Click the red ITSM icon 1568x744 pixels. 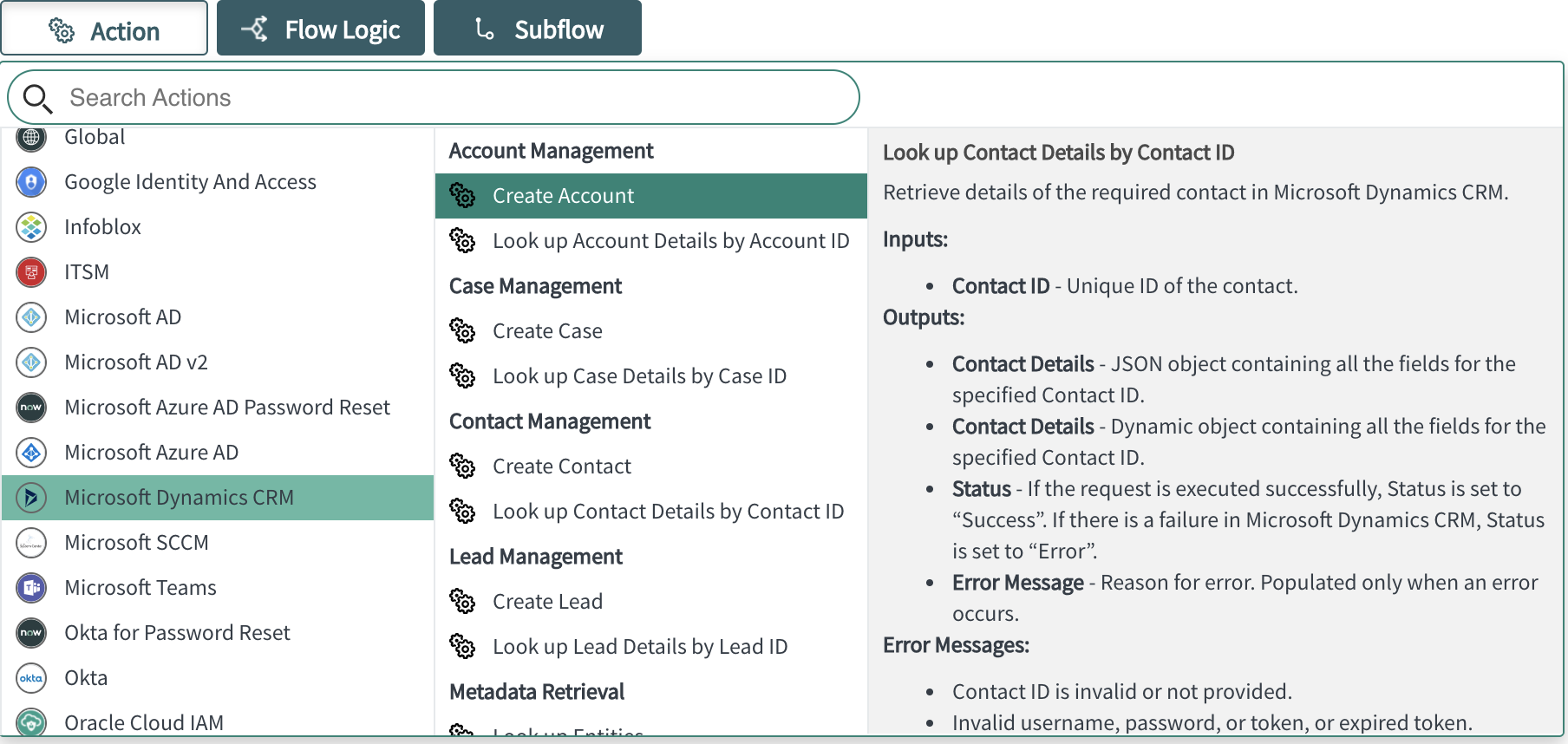point(31,272)
